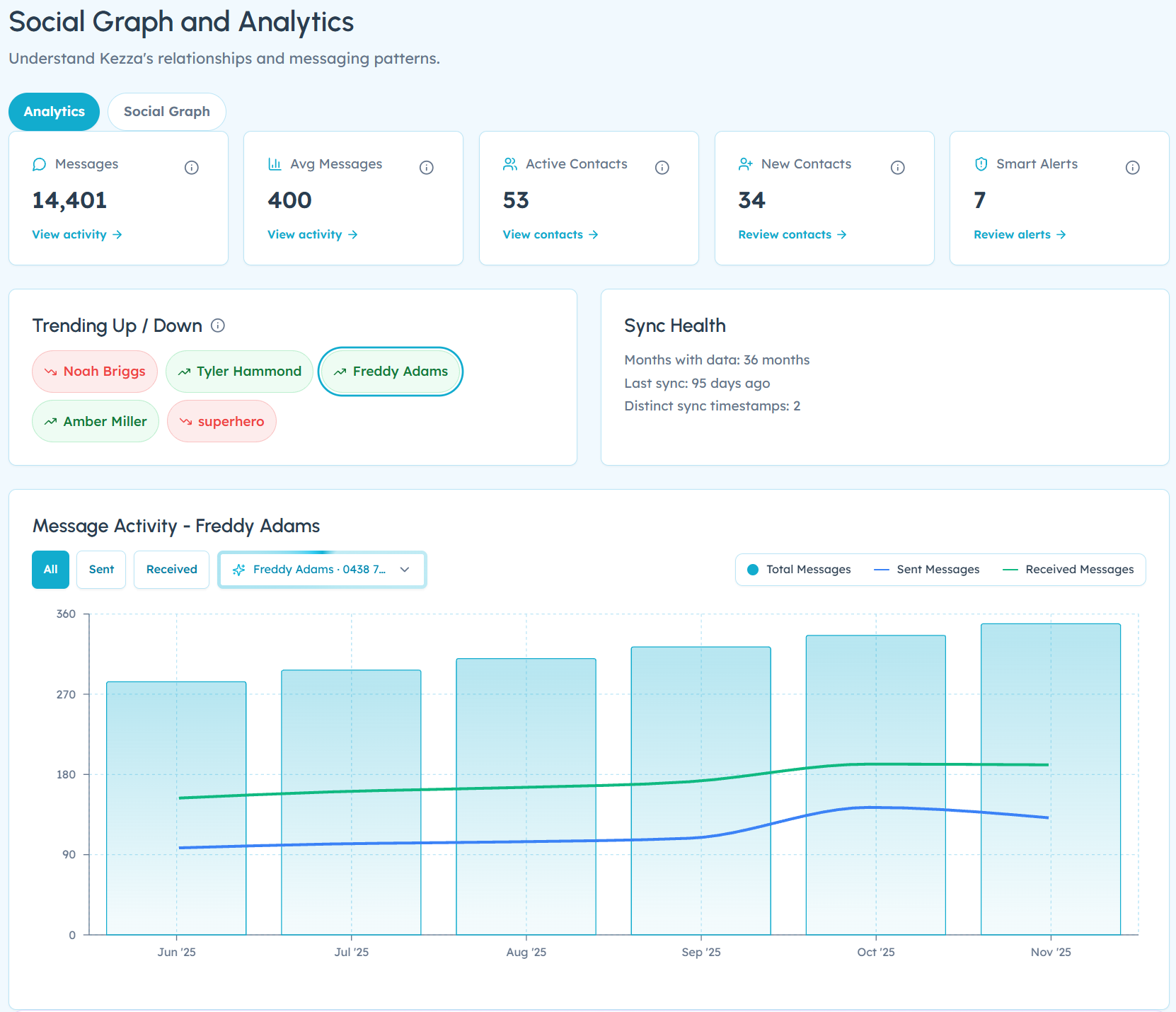Screen dimensions: 1176x1012
Task: Toggle the Sent Messages legend entry
Action: [927, 570]
